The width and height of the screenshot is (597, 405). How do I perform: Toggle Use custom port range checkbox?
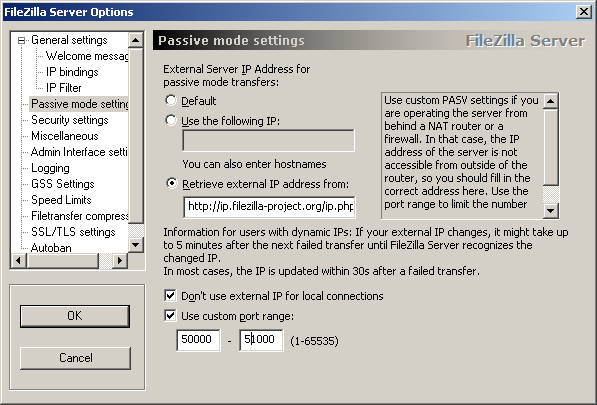170,316
